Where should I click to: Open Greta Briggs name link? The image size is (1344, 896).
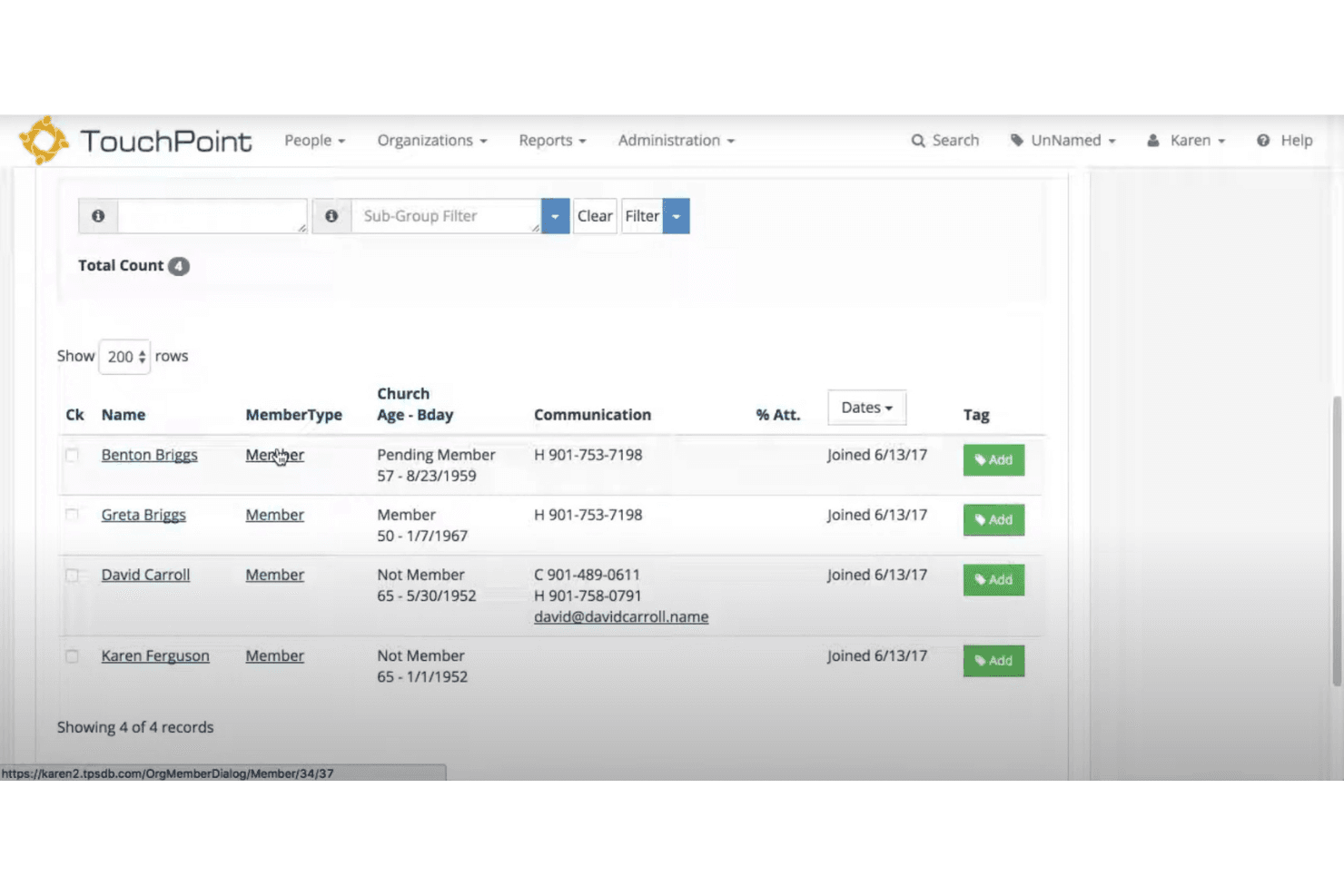pyautogui.click(x=143, y=515)
